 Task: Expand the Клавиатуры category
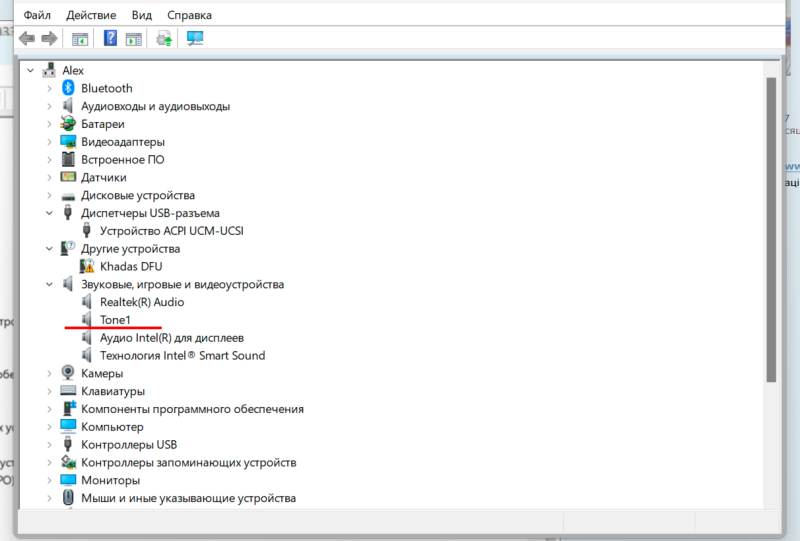pos(50,391)
